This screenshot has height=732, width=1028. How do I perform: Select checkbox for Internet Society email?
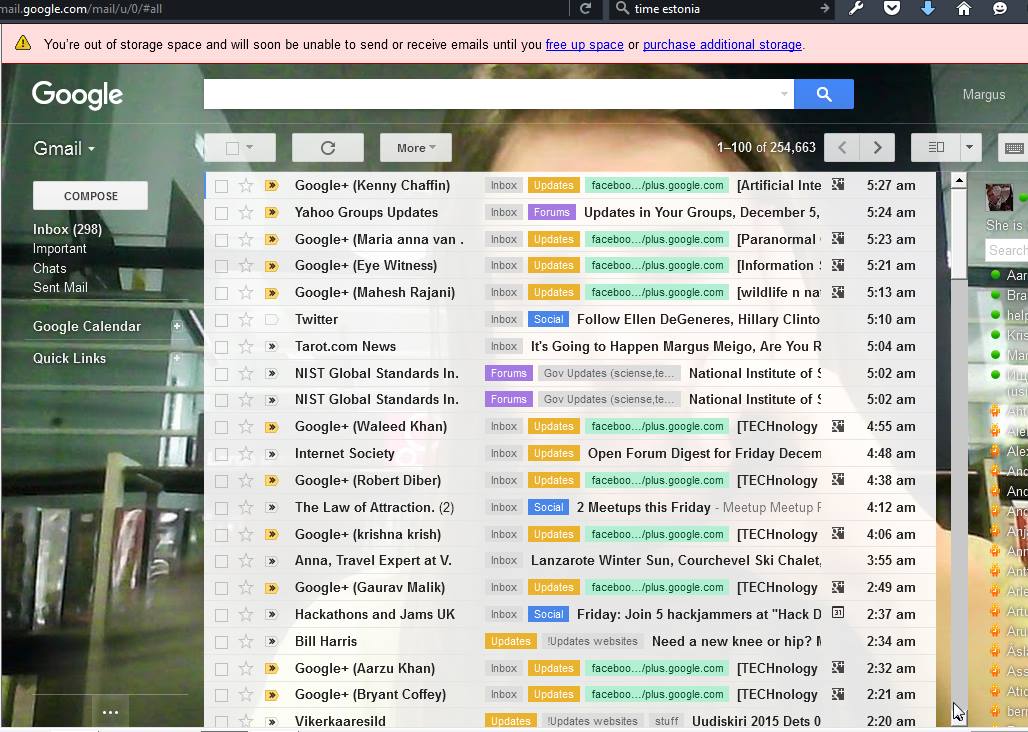pos(222,454)
